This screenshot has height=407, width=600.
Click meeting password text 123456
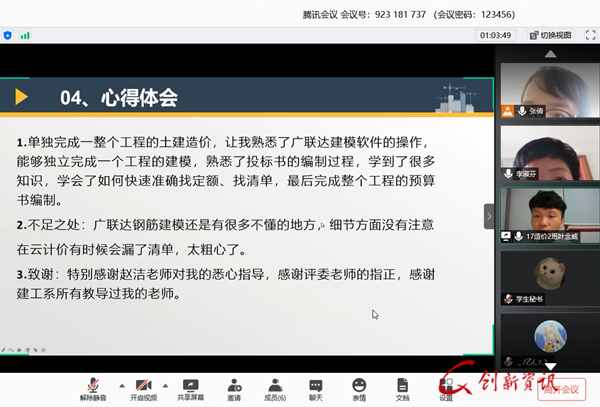[x=495, y=15]
